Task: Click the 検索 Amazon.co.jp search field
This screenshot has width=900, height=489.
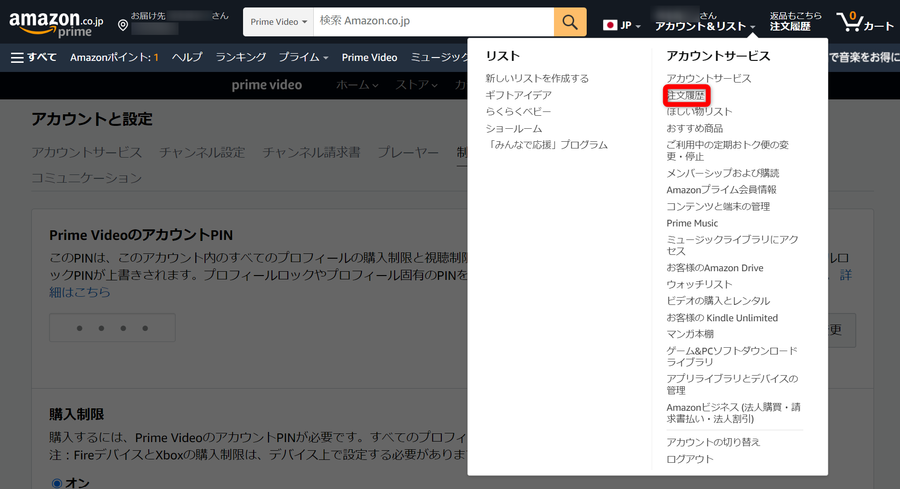Action: click(x=433, y=22)
